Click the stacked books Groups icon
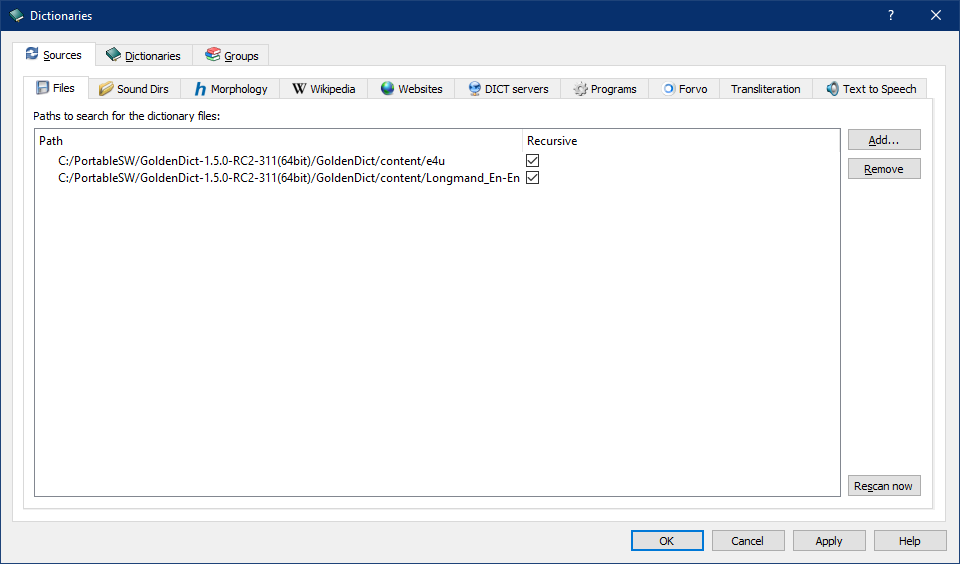Viewport: 960px width, 564px height. click(212, 55)
